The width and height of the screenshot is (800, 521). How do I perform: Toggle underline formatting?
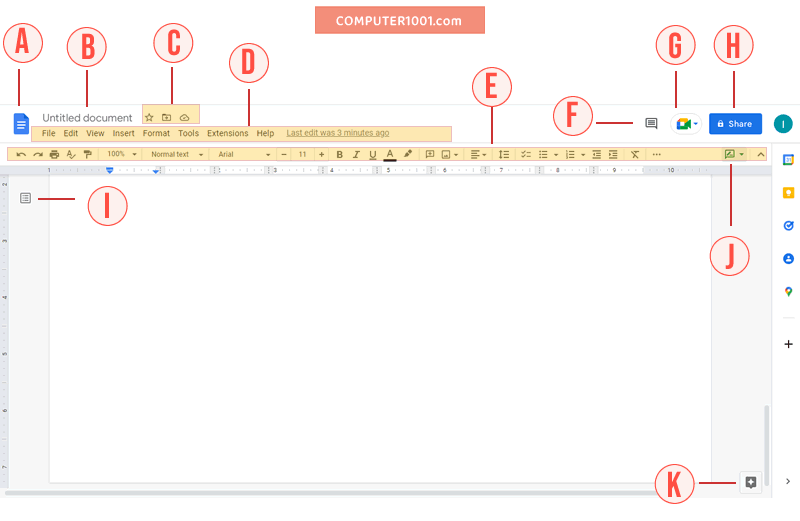tap(373, 154)
